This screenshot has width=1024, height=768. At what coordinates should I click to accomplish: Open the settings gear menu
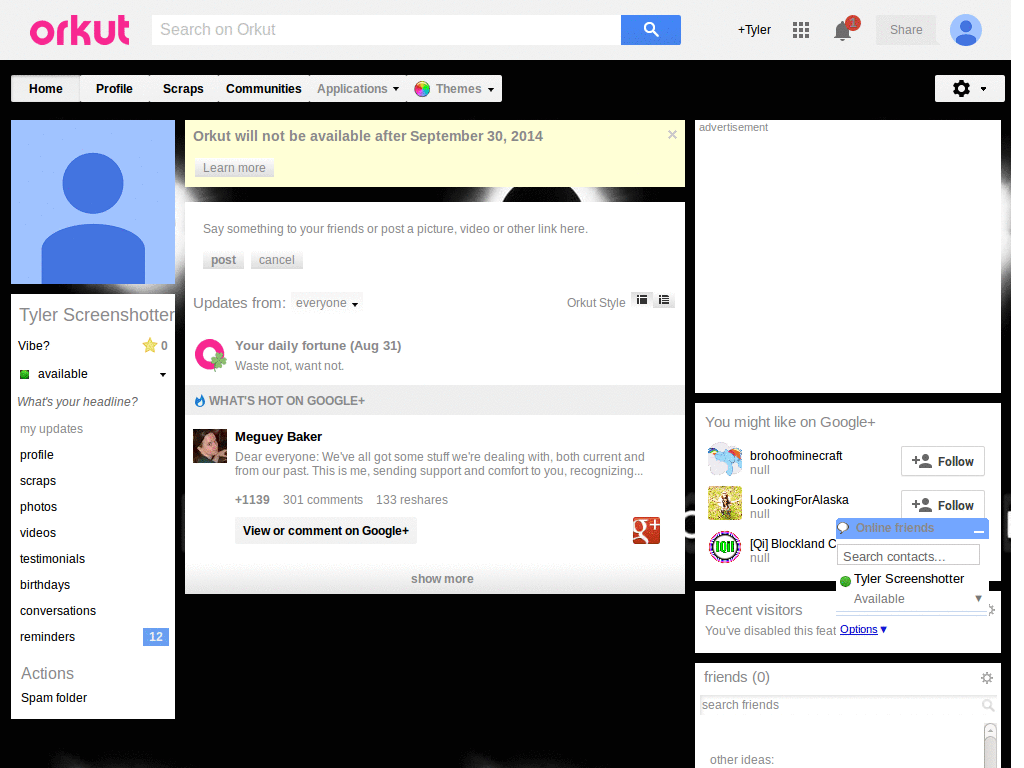pos(969,88)
